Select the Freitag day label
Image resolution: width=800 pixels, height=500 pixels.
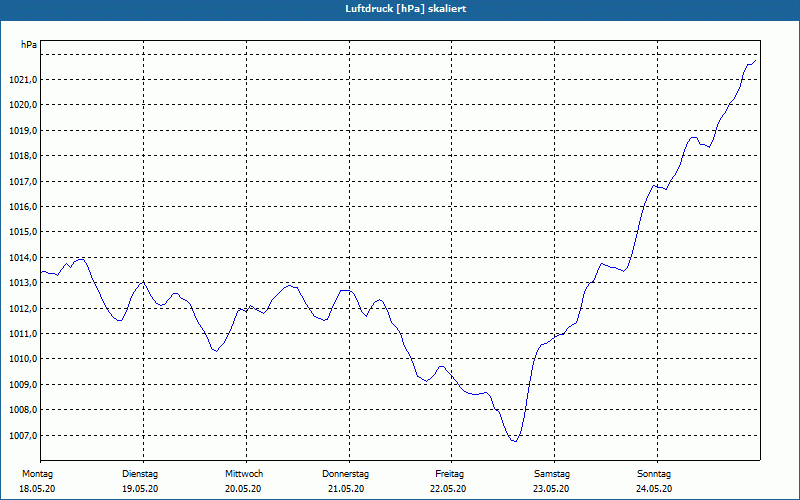click(449, 474)
